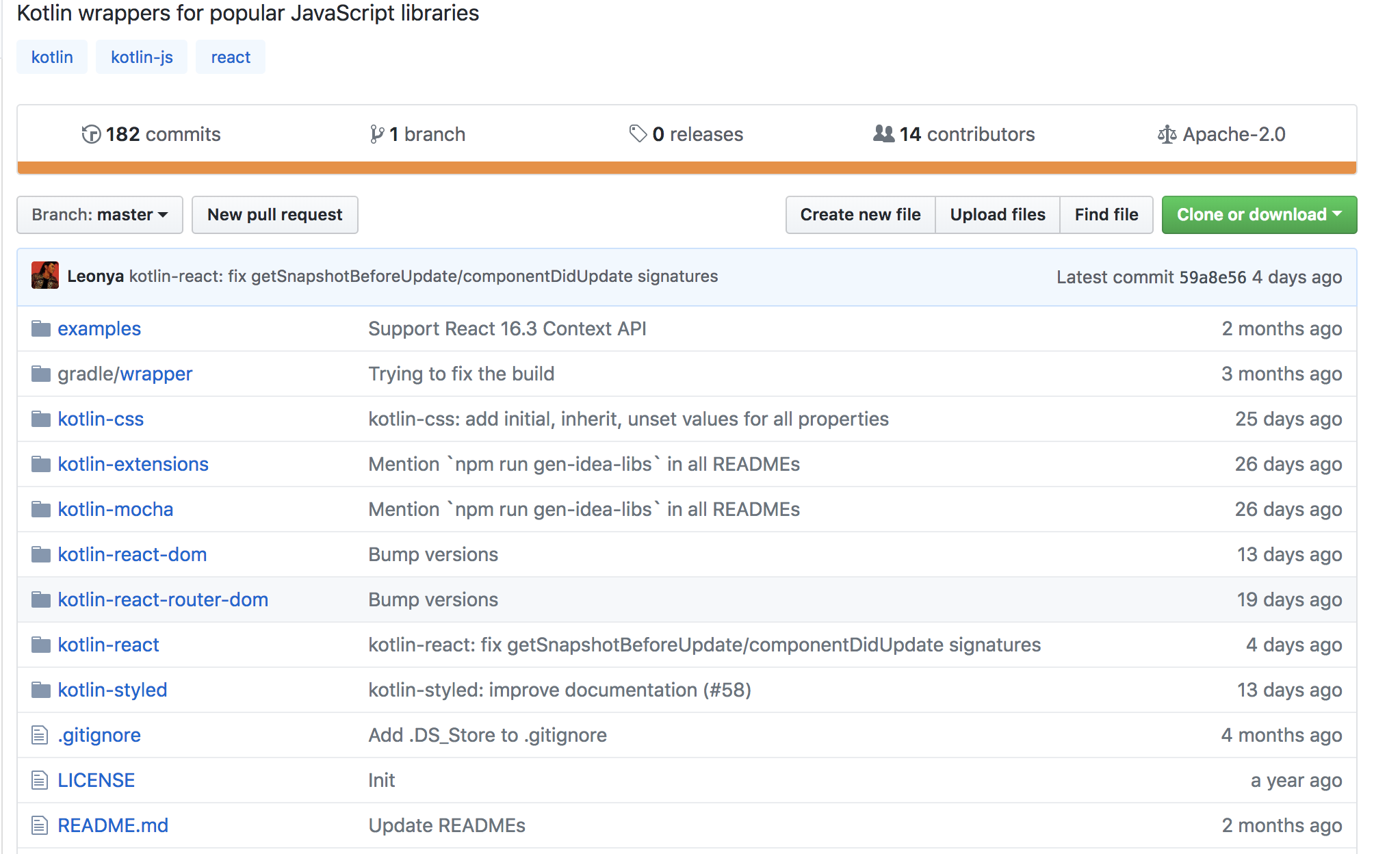
Task: Click the releases tag icon
Action: [x=638, y=133]
